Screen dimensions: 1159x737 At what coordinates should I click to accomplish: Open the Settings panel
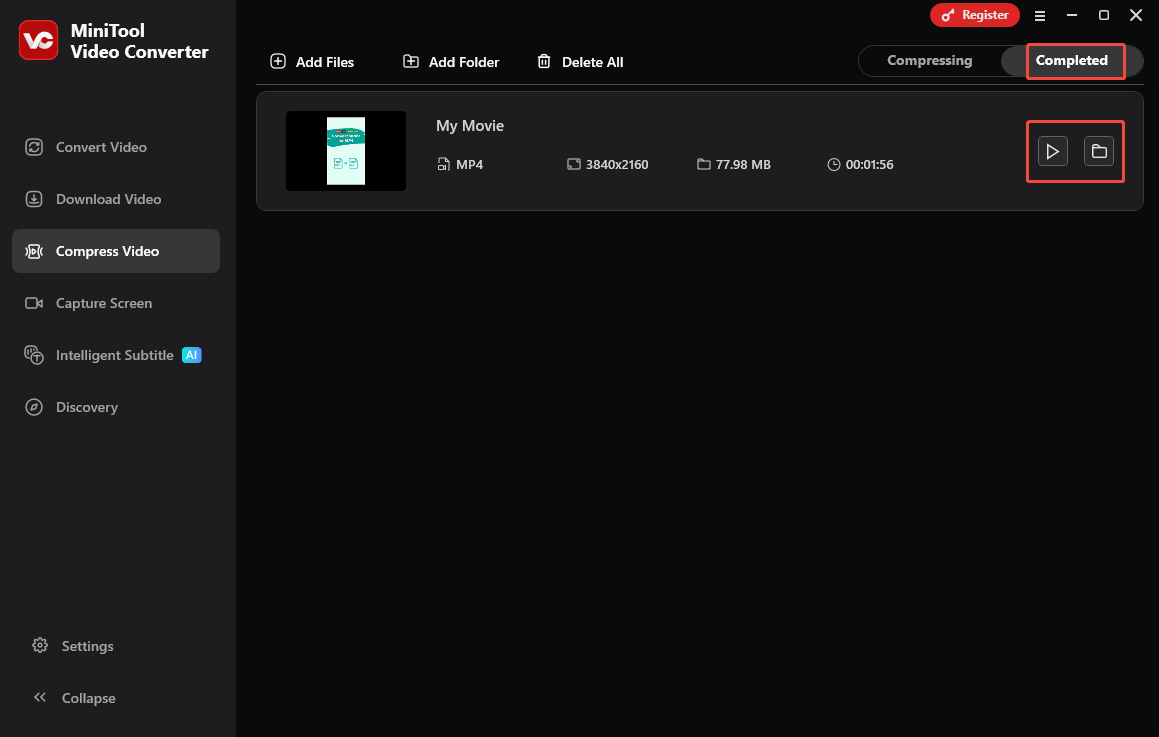pos(87,646)
